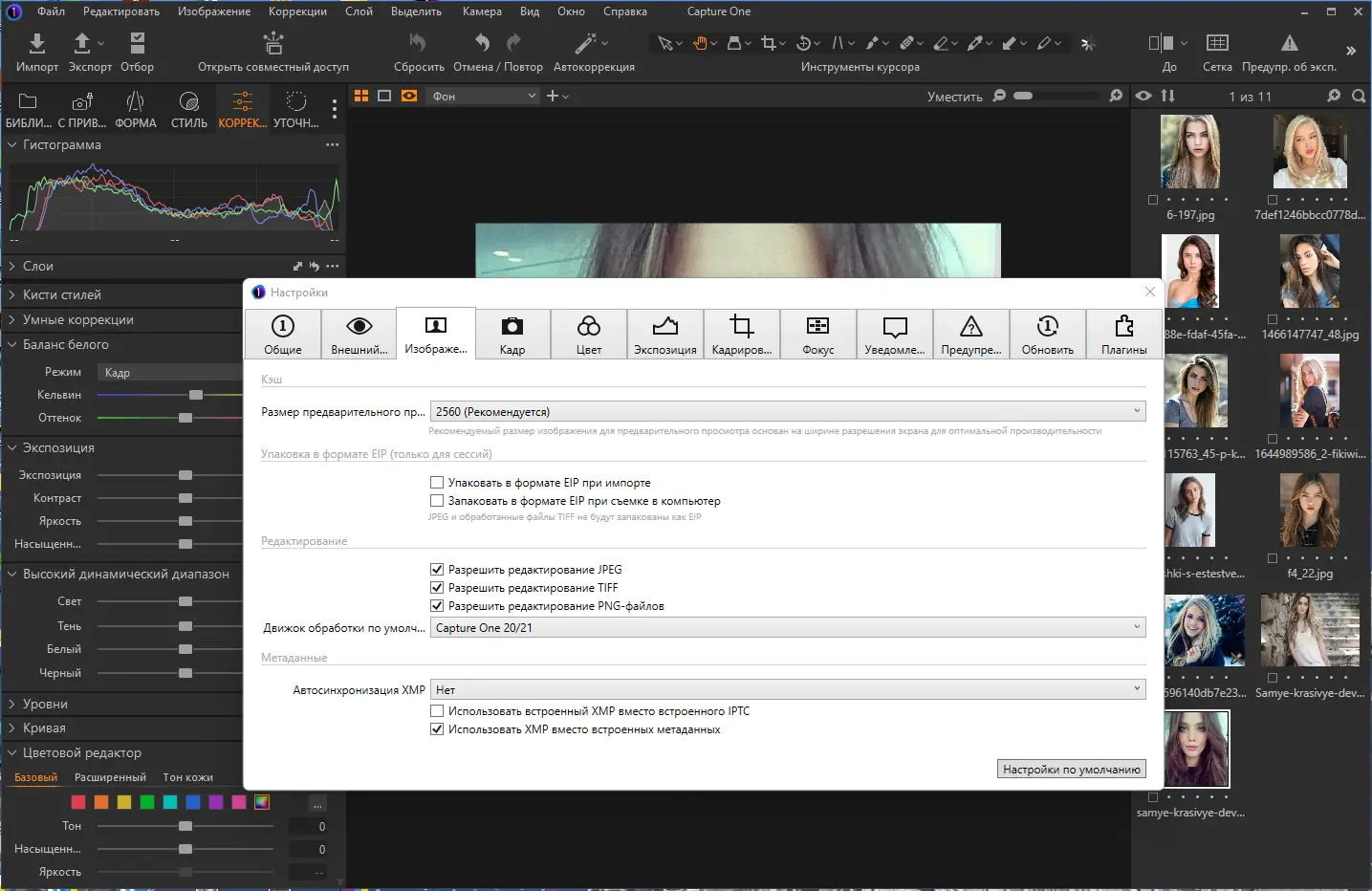
Task: Switch to Расширенный color editor mode
Action: 110,777
